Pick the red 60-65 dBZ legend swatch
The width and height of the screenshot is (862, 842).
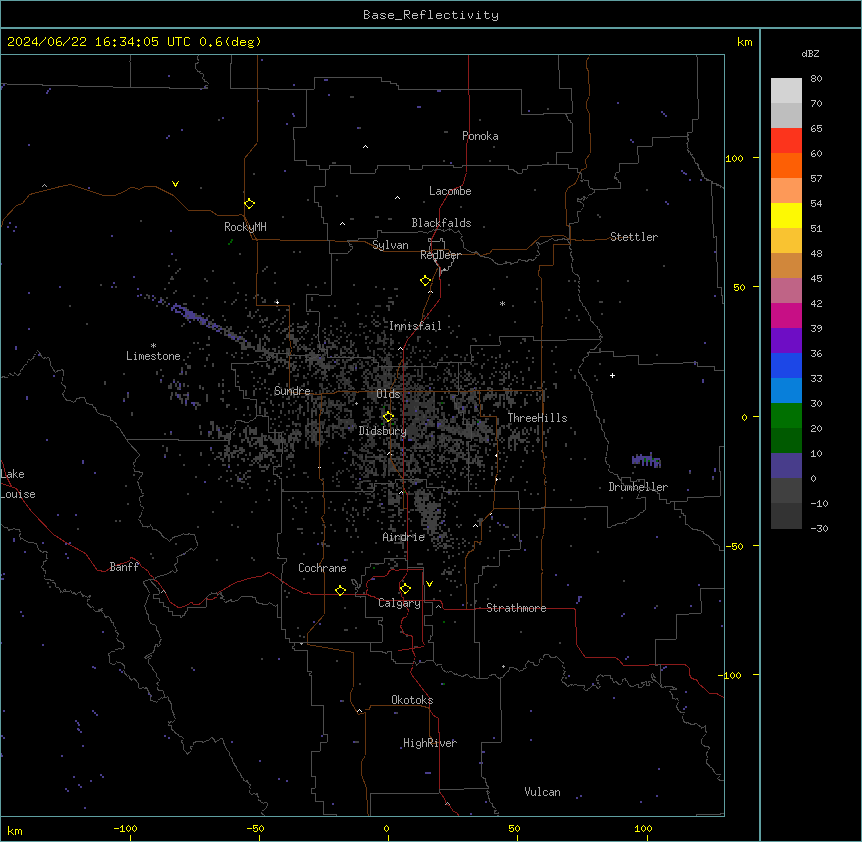tap(786, 140)
